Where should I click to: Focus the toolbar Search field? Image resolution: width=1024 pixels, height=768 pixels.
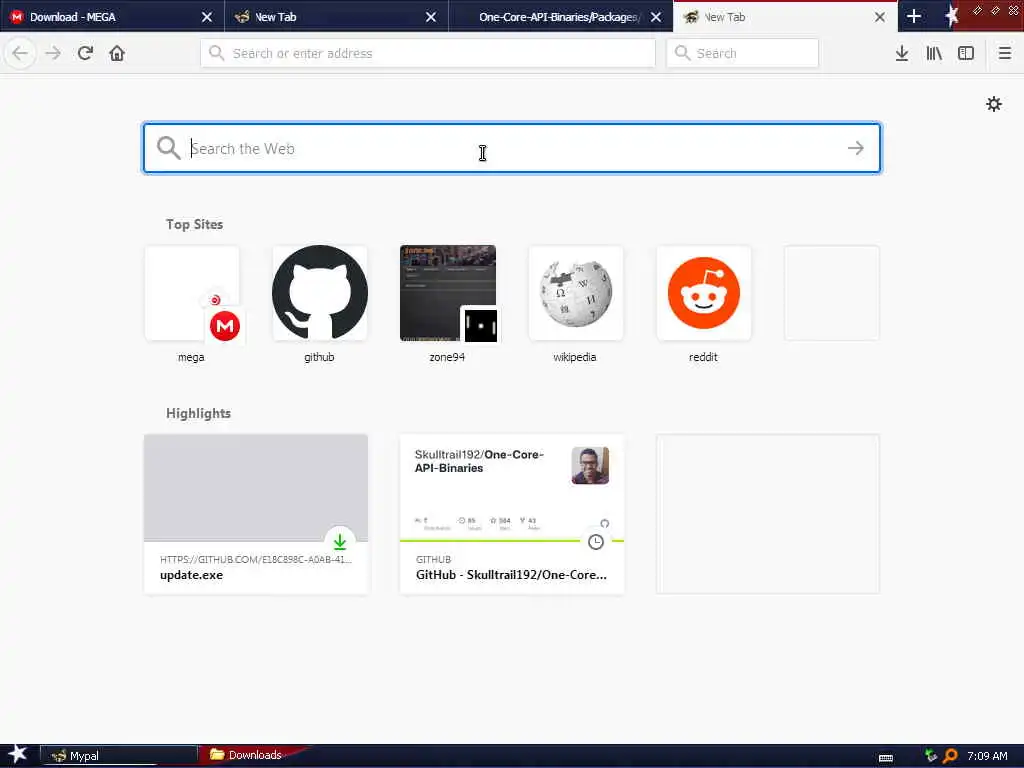click(x=742, y=53)
